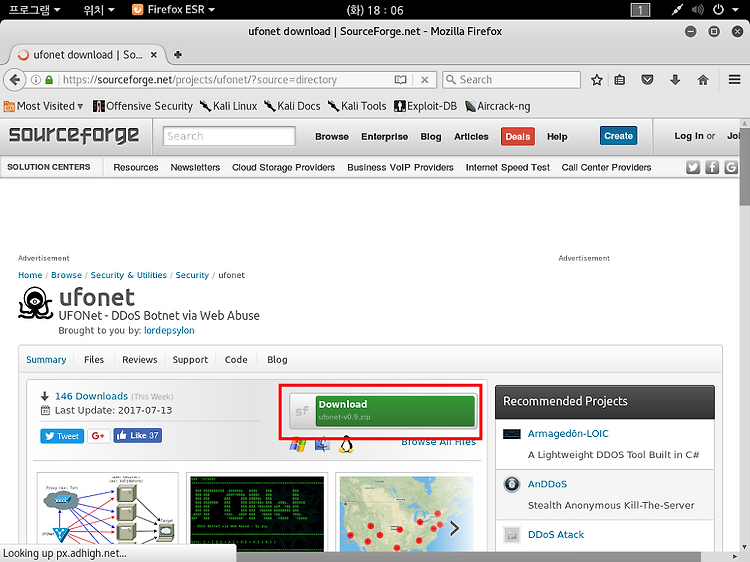Click the ufonet octopus project logo
The image size is (750, 562).
35,303
